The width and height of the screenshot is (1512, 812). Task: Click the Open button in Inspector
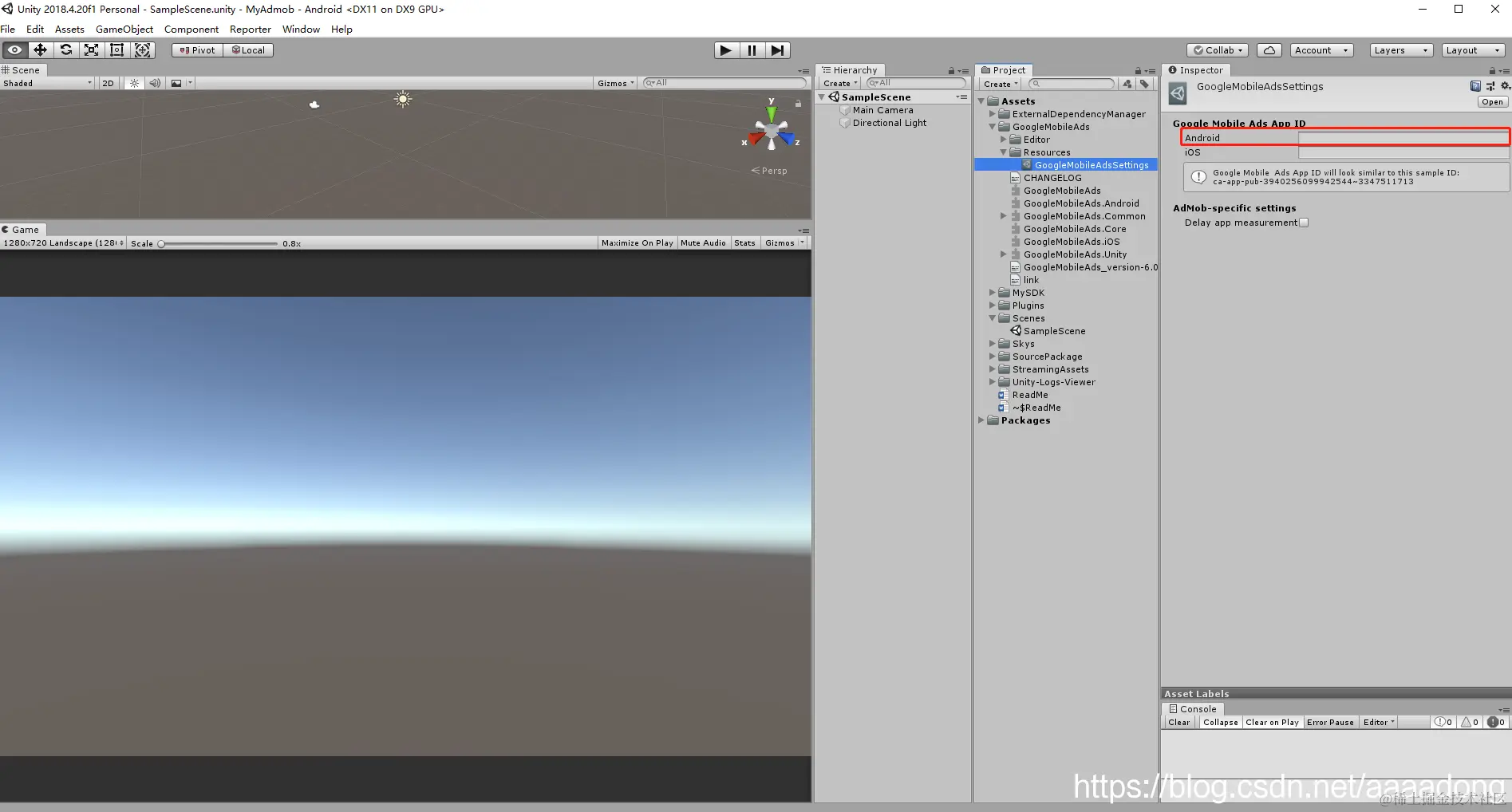(1492, 102)
